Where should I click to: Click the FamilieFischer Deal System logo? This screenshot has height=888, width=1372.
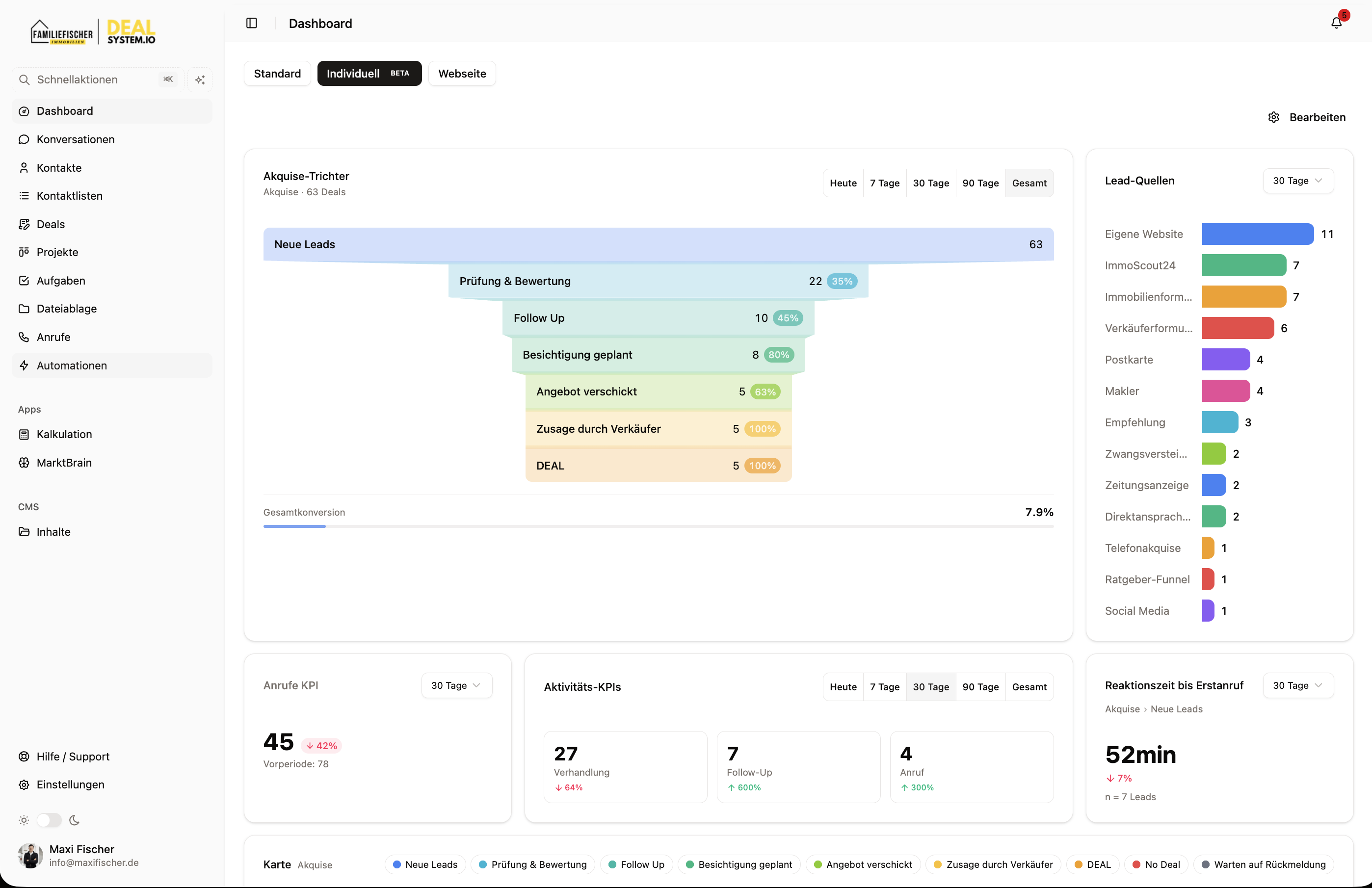tap(93, 32)
